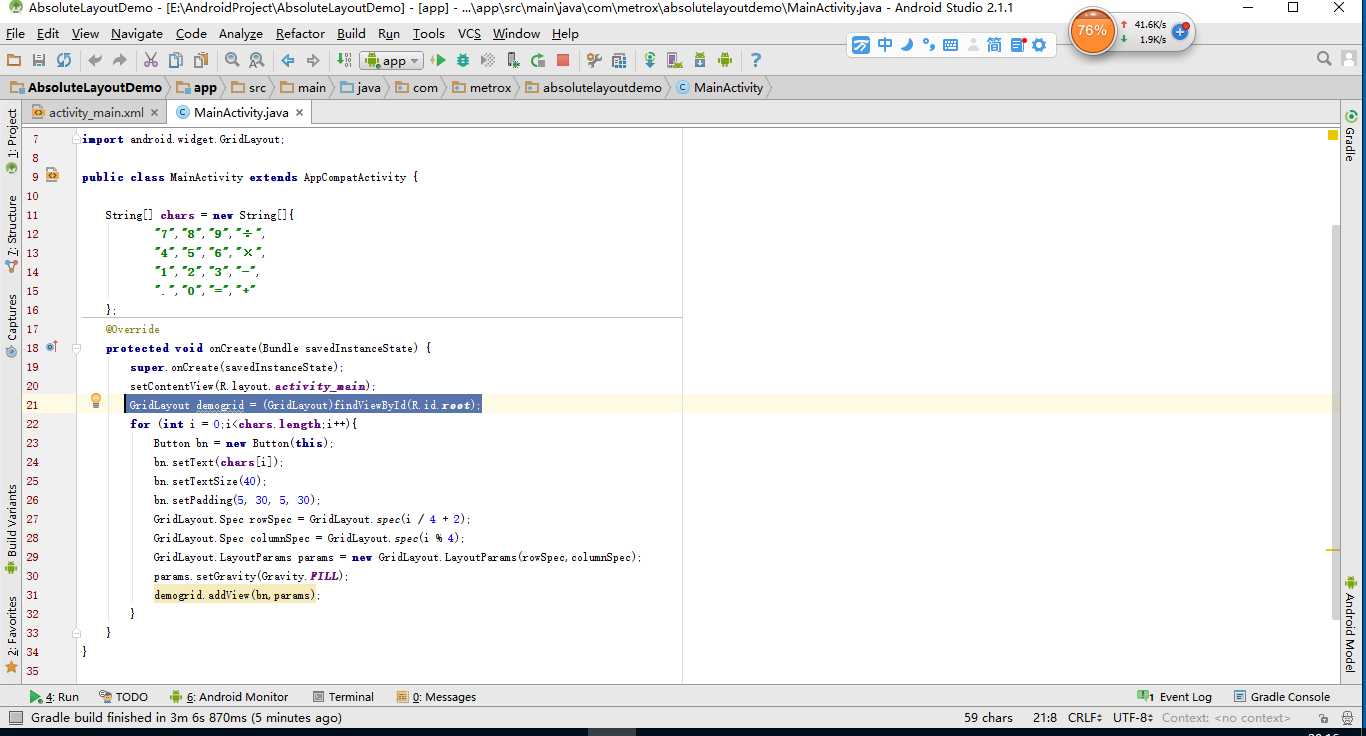Click the Make Project icon
This screenshot has height=736, width=1366.
coord(344,60)
